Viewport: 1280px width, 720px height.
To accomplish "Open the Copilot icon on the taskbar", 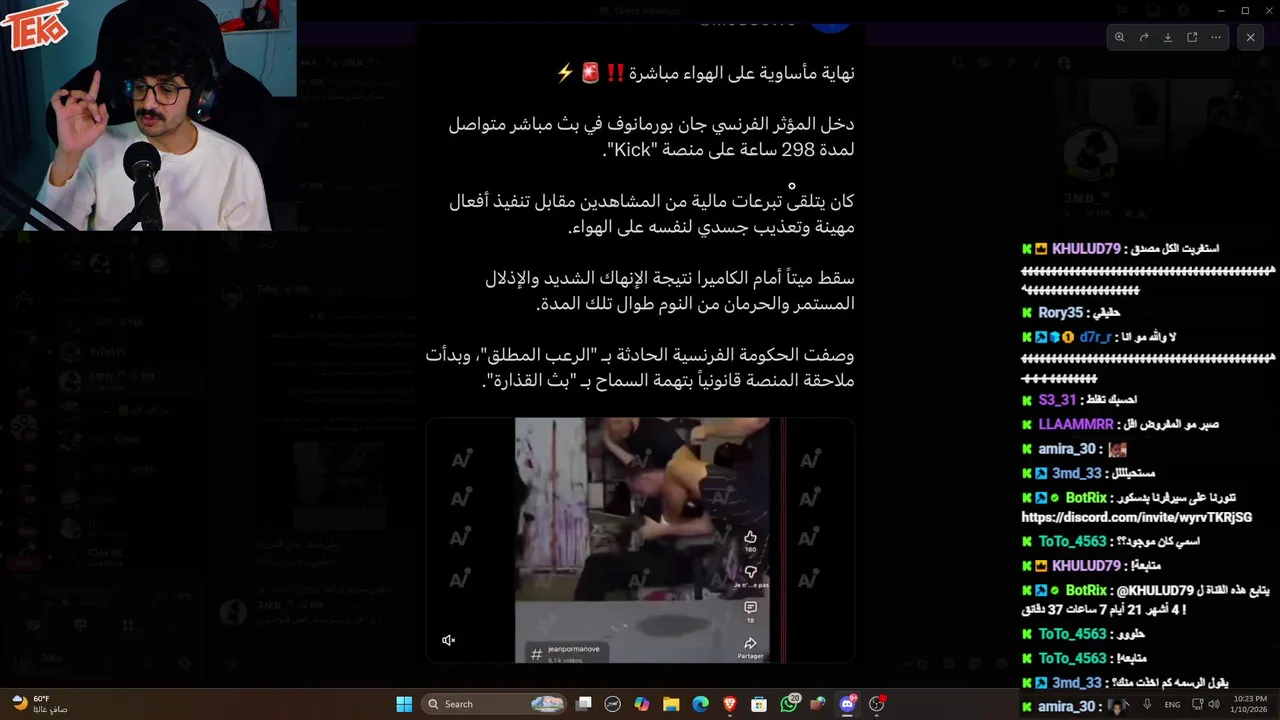I will coord(642,704).
